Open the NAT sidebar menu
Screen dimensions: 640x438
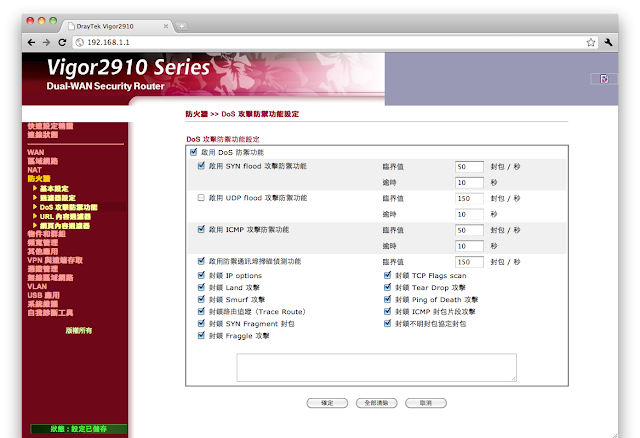tap(35, 170)
